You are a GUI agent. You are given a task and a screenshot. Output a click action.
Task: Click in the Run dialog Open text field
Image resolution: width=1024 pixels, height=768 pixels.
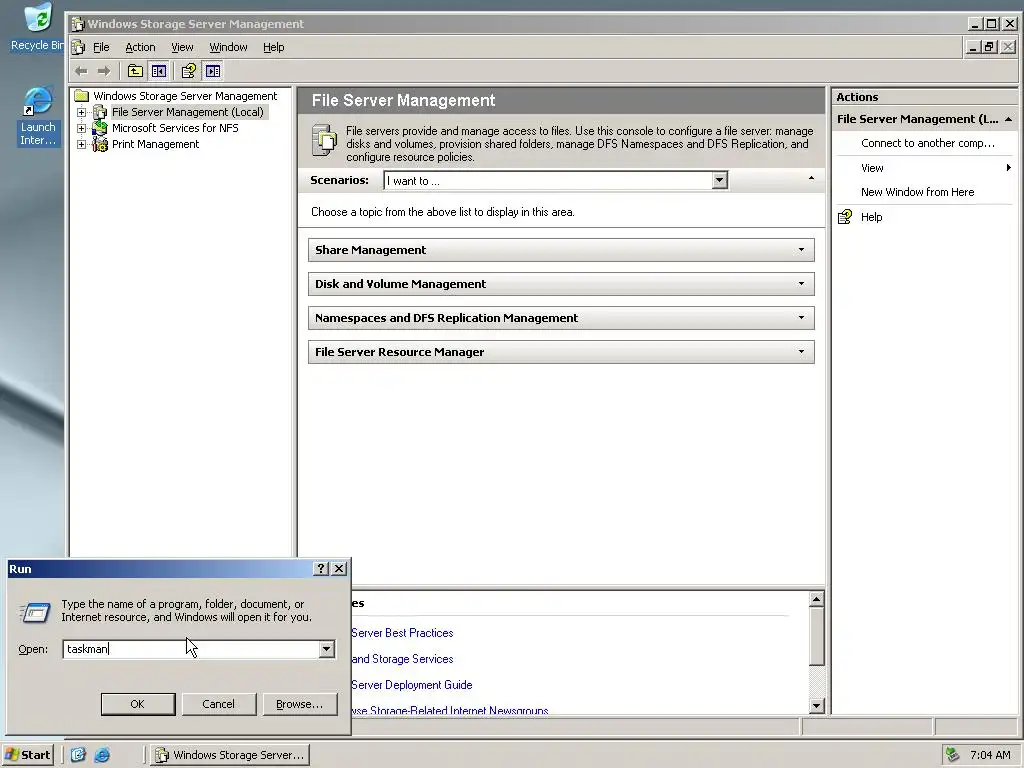click(x=191, y=649)
